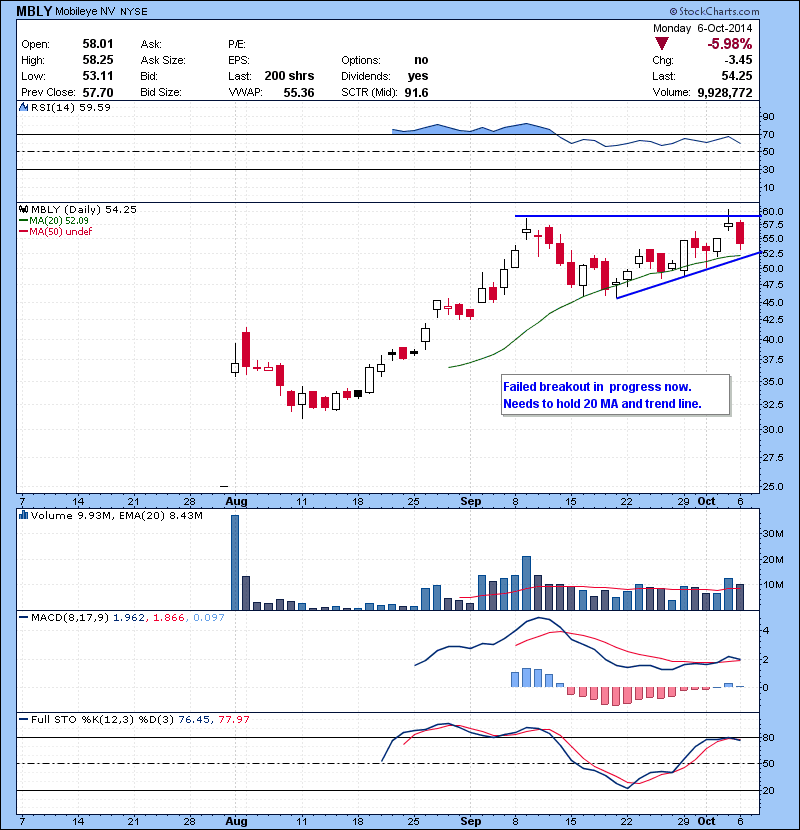Click the Mobileye NV company name

[86, 12]
